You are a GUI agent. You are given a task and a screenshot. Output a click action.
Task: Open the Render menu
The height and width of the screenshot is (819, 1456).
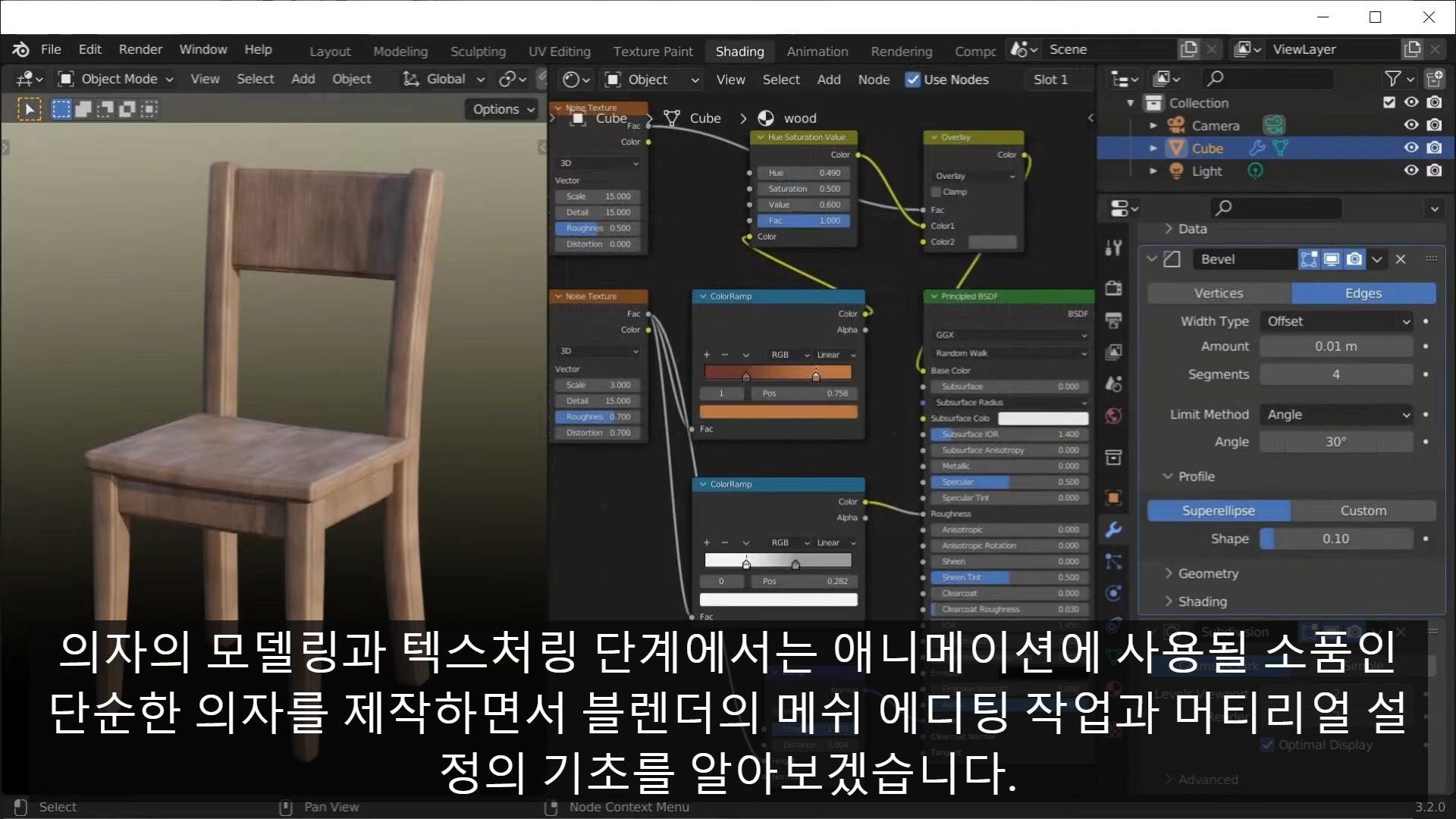140,49
